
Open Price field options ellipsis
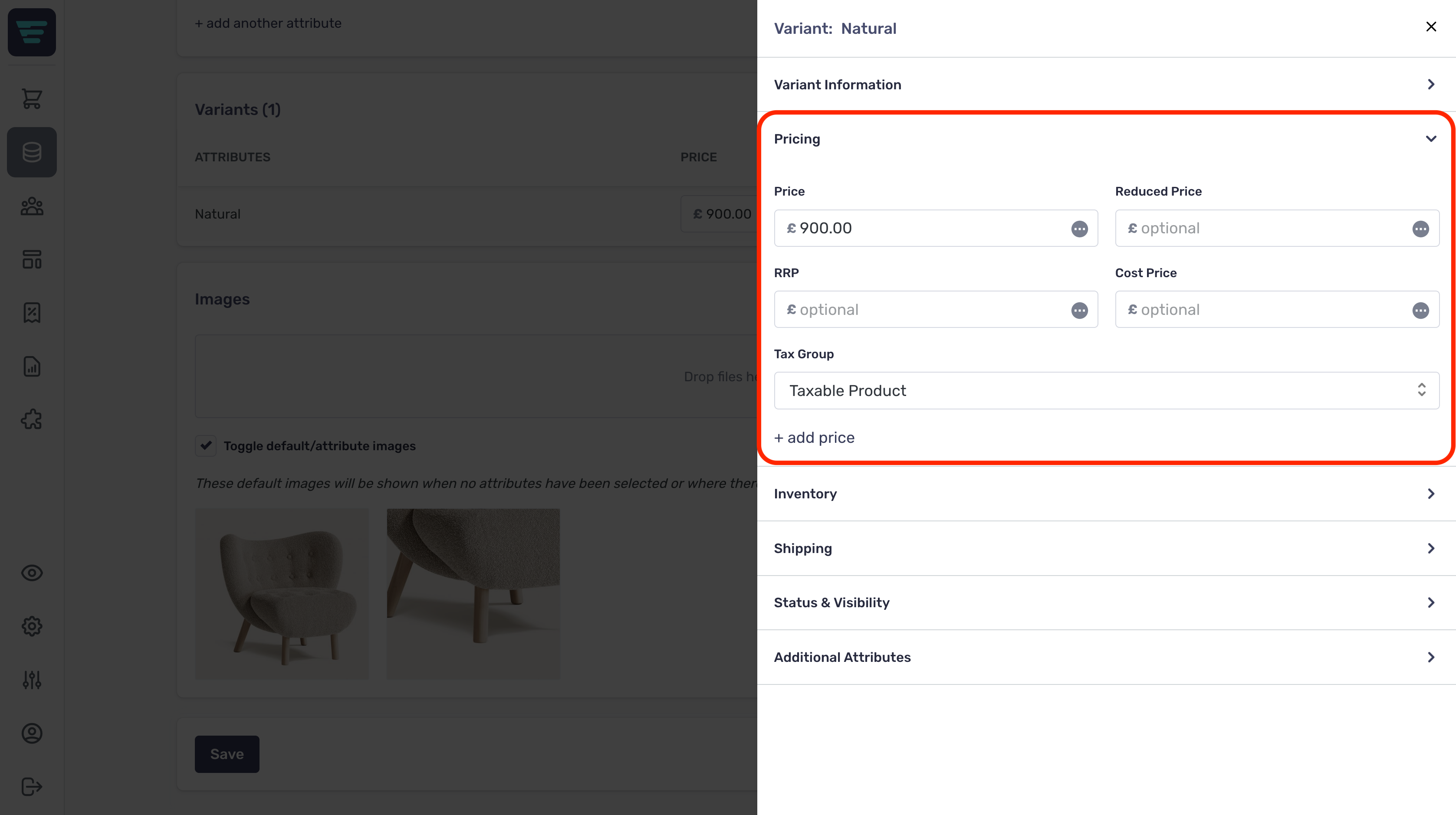(x=1079, y=229)
